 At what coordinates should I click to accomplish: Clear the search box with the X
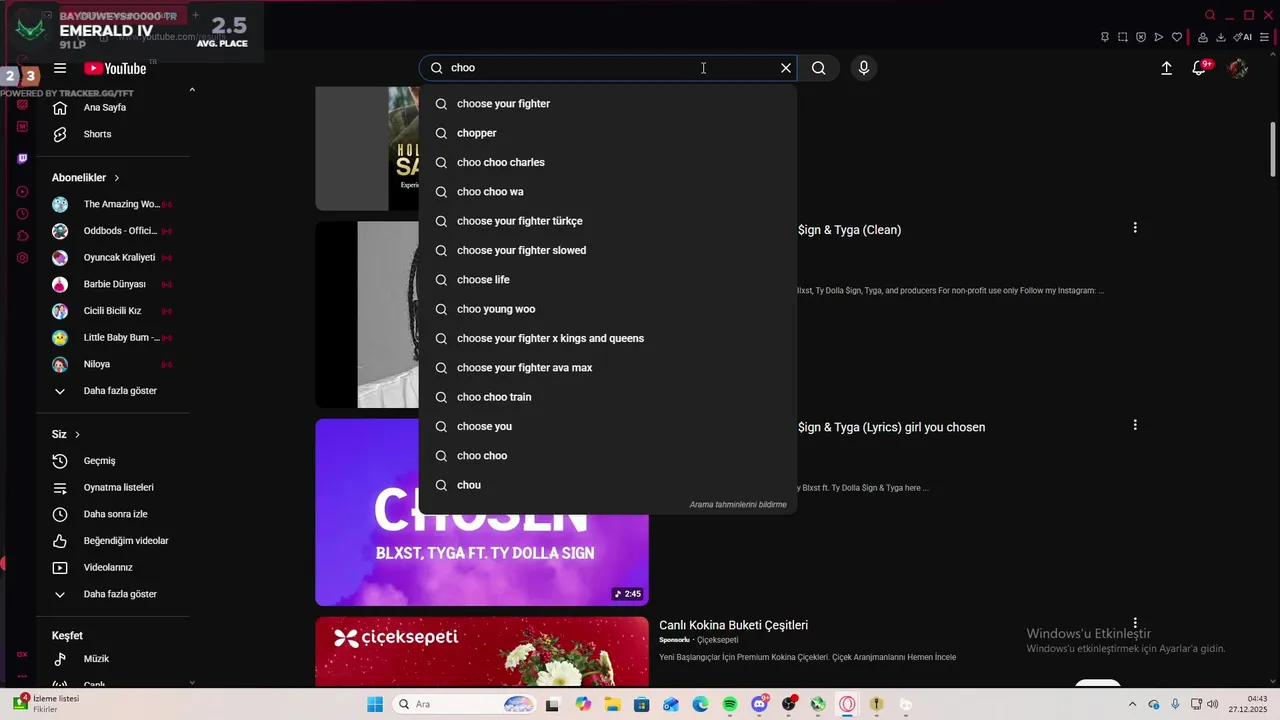coord(786,68)
